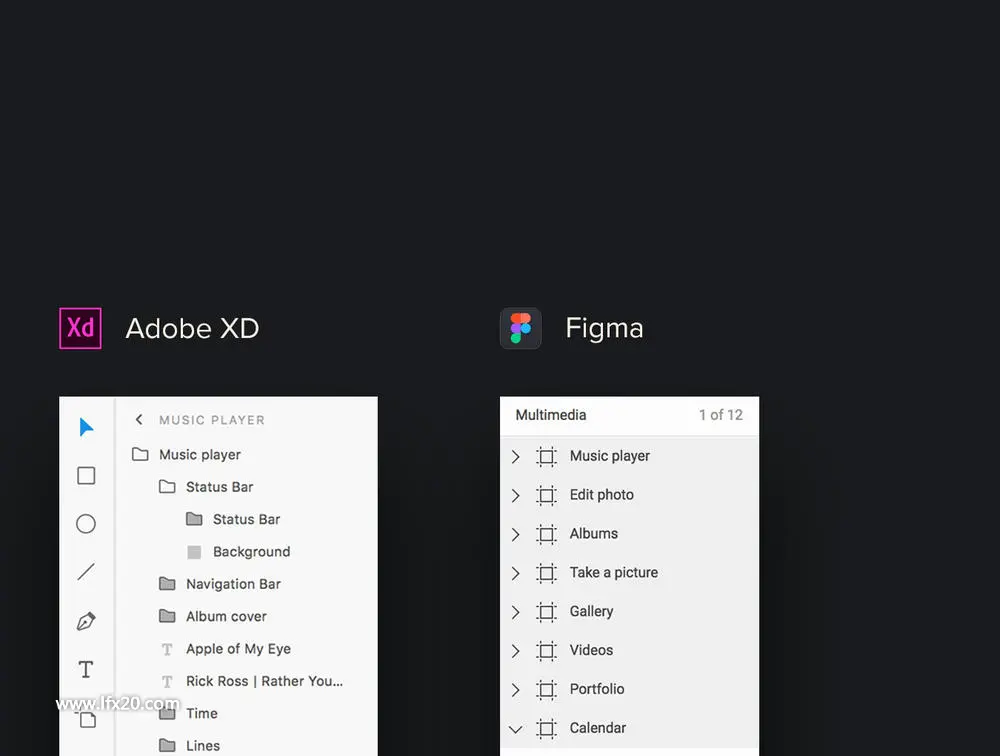Select the Calendar label in Figma layers
This screenshot has height=756, width=1000.
pyautogui.click(x=598, y=728)
